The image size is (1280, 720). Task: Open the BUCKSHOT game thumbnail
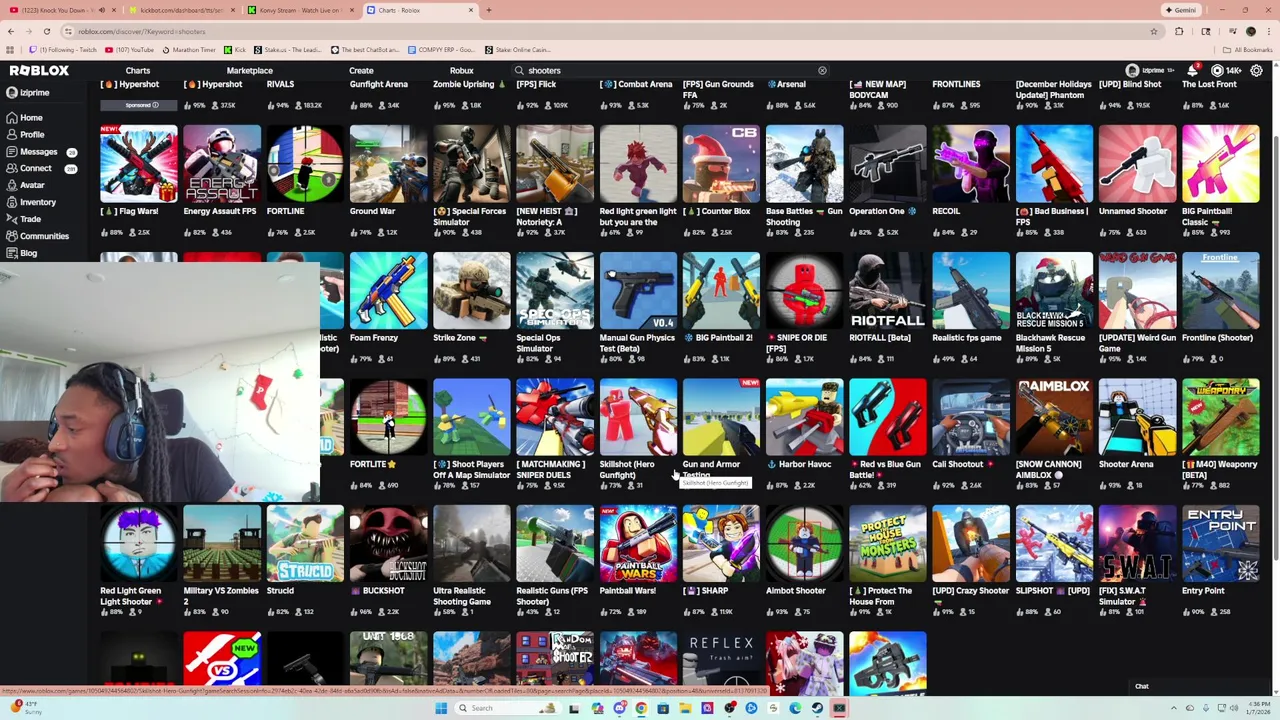(388, 544)
